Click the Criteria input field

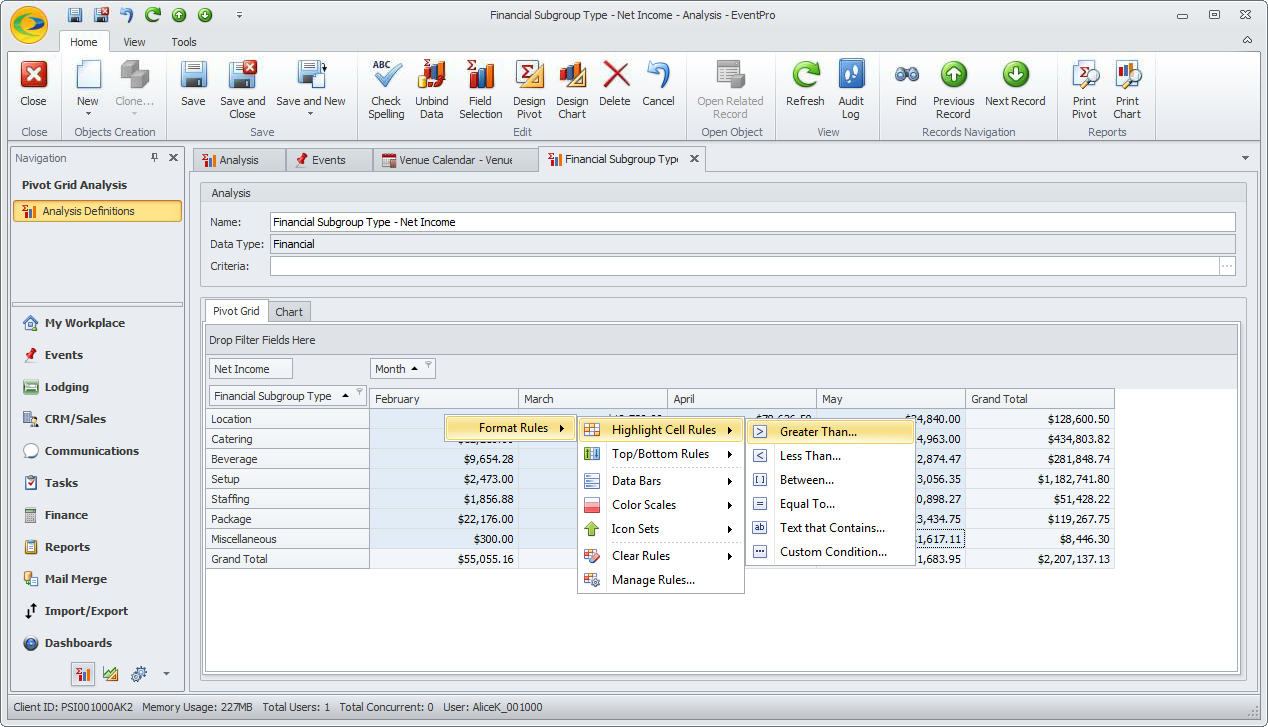coord(745,266)
